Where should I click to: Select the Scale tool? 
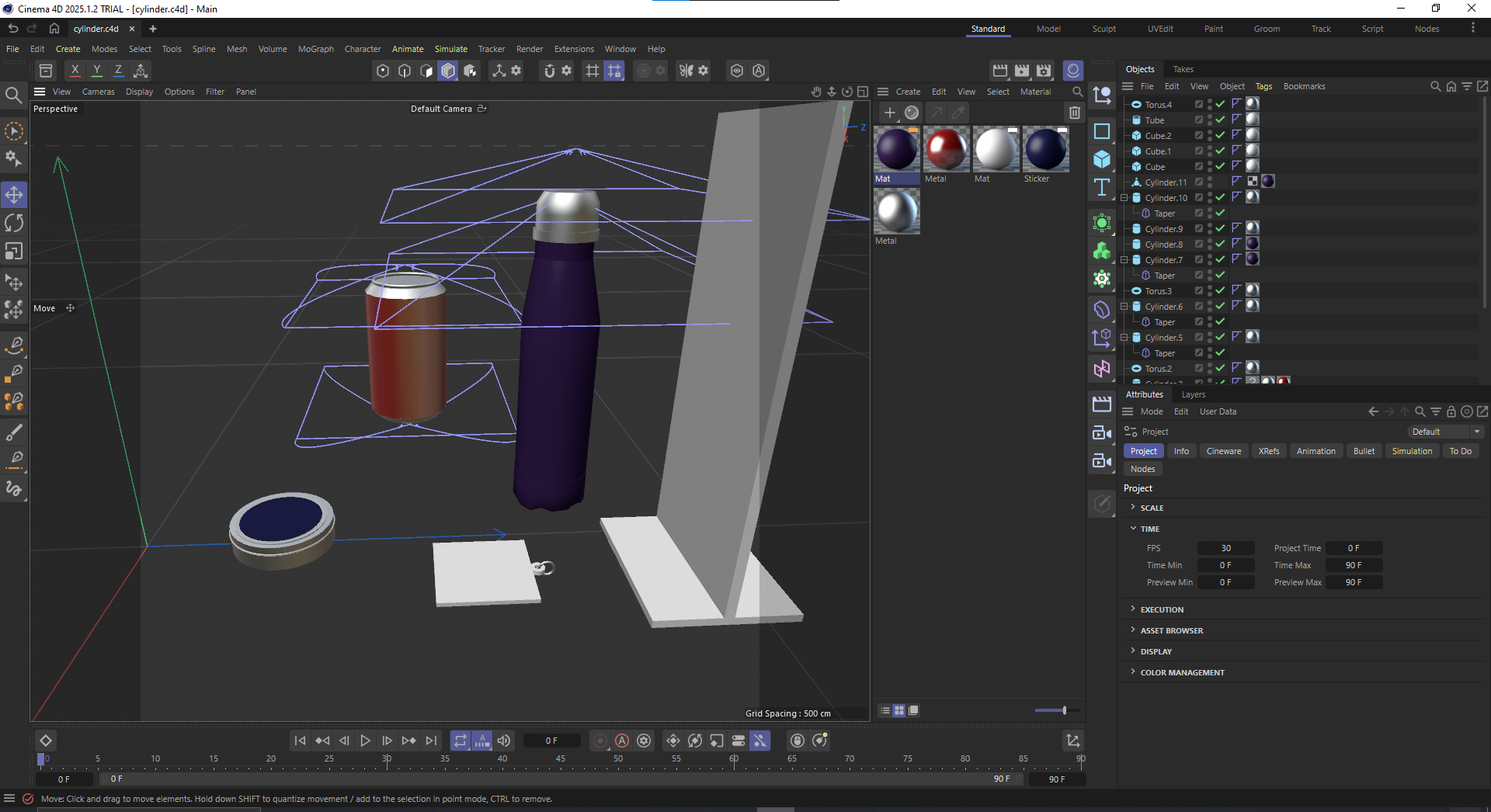[14, 251]
